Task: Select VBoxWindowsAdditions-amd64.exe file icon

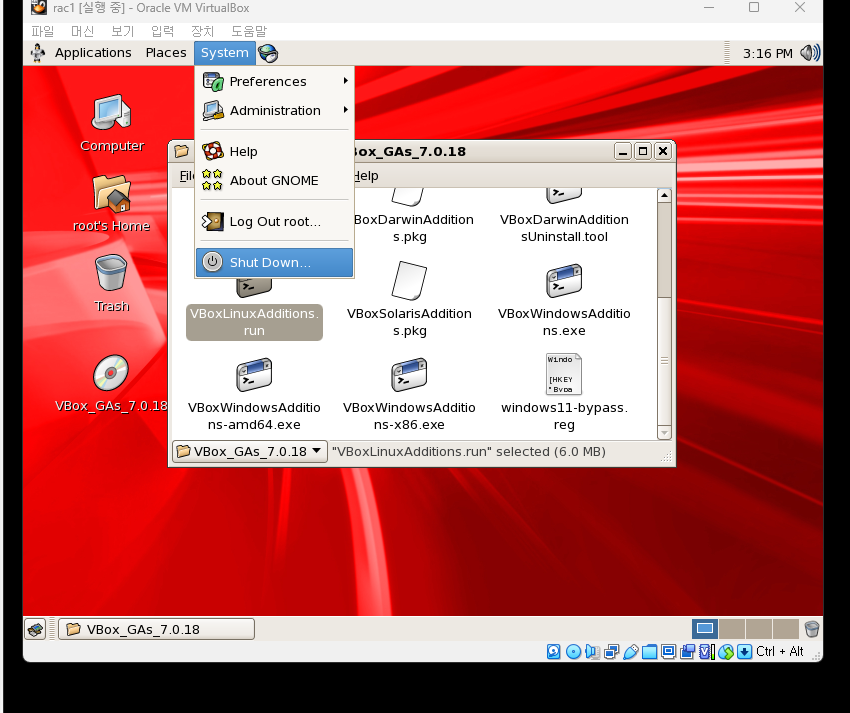Action: coord(254,375)
